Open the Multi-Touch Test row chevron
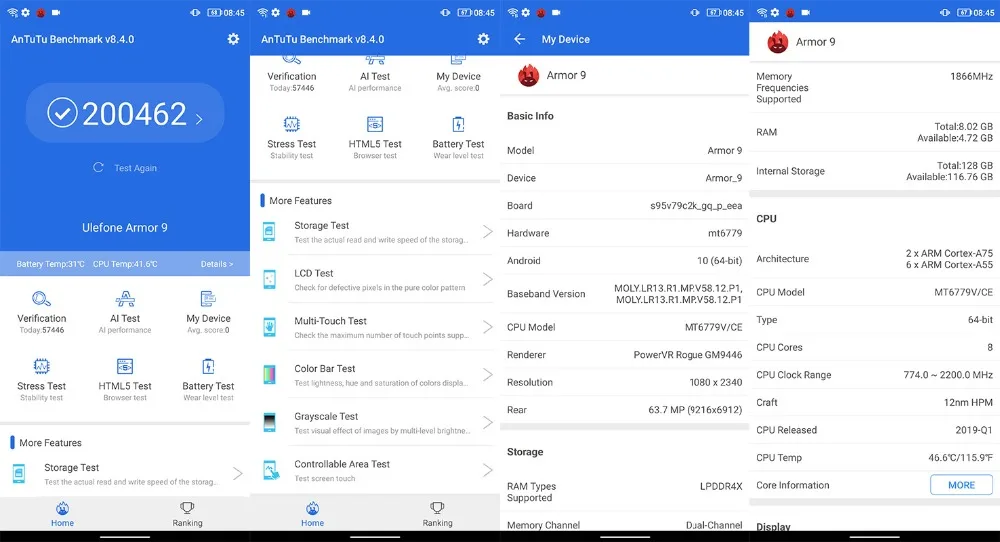Screen dimensions: 1000x542 [487, 327]
